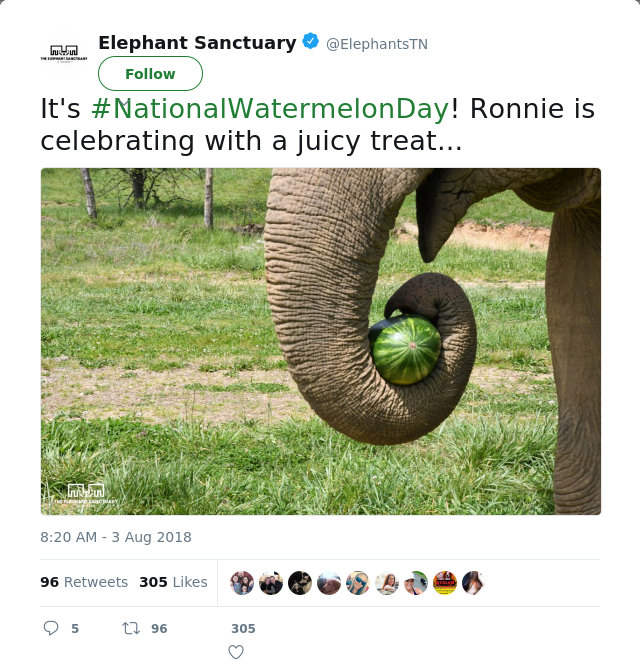The height and width of the screenshot is (668, 640).
Task: Click the reply count number 5
Action: click(75, 628)
